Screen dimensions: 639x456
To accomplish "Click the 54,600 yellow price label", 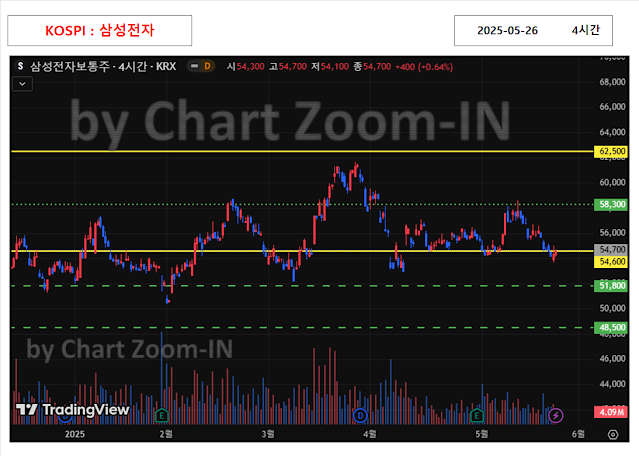I will (611, 262).
